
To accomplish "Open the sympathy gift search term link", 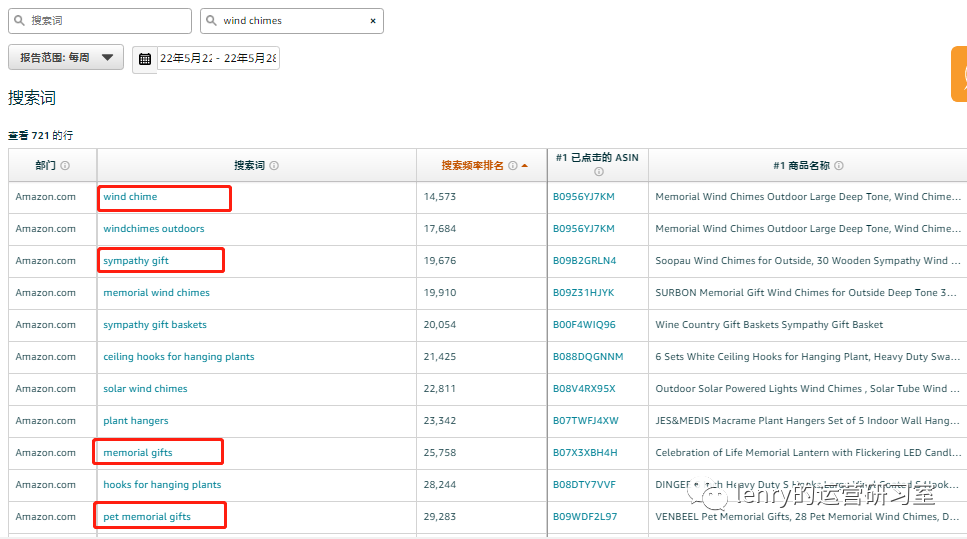I will (136, 261).
